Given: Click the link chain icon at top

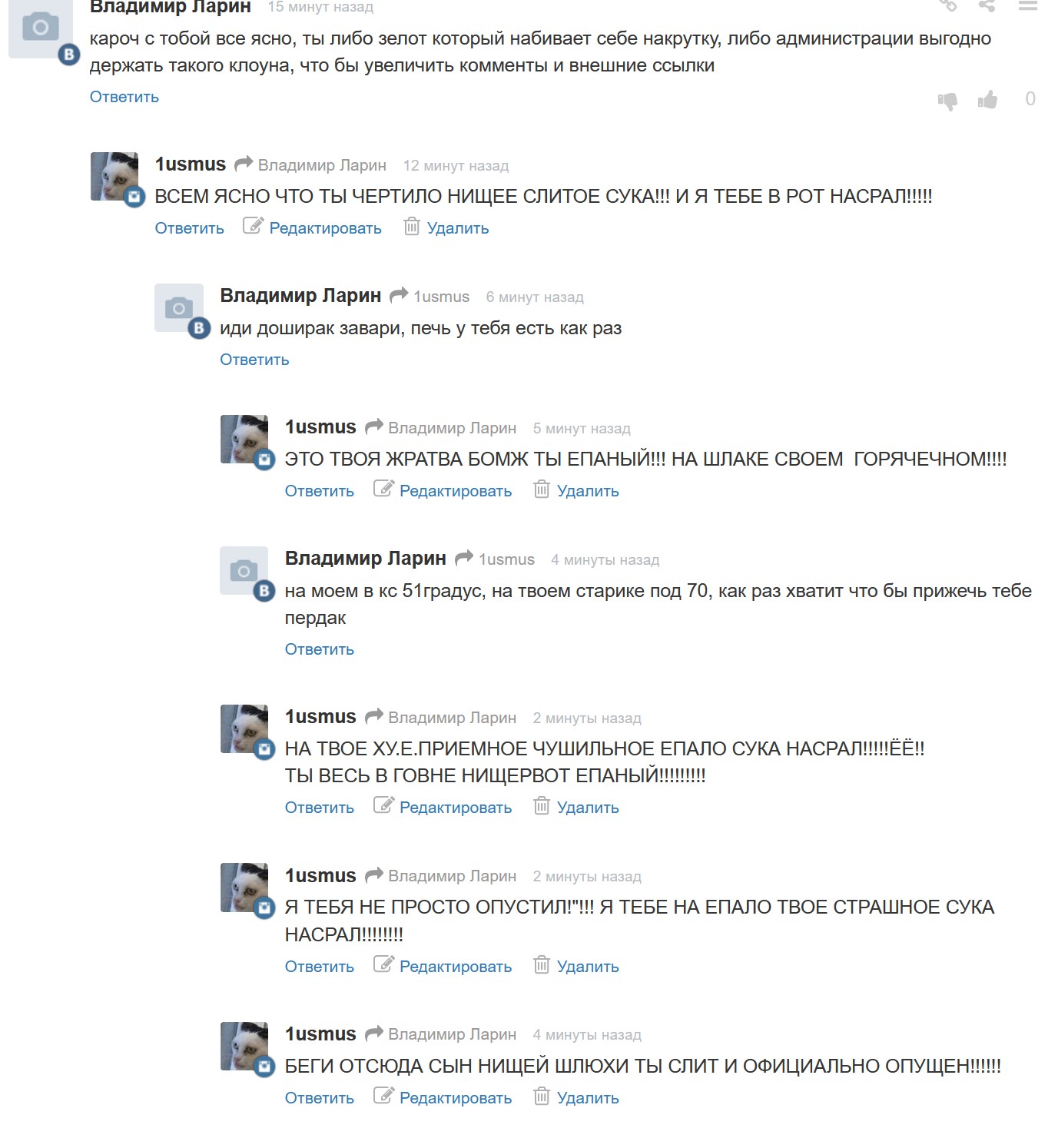Looking at the screenshot, I should coord(947,5).
